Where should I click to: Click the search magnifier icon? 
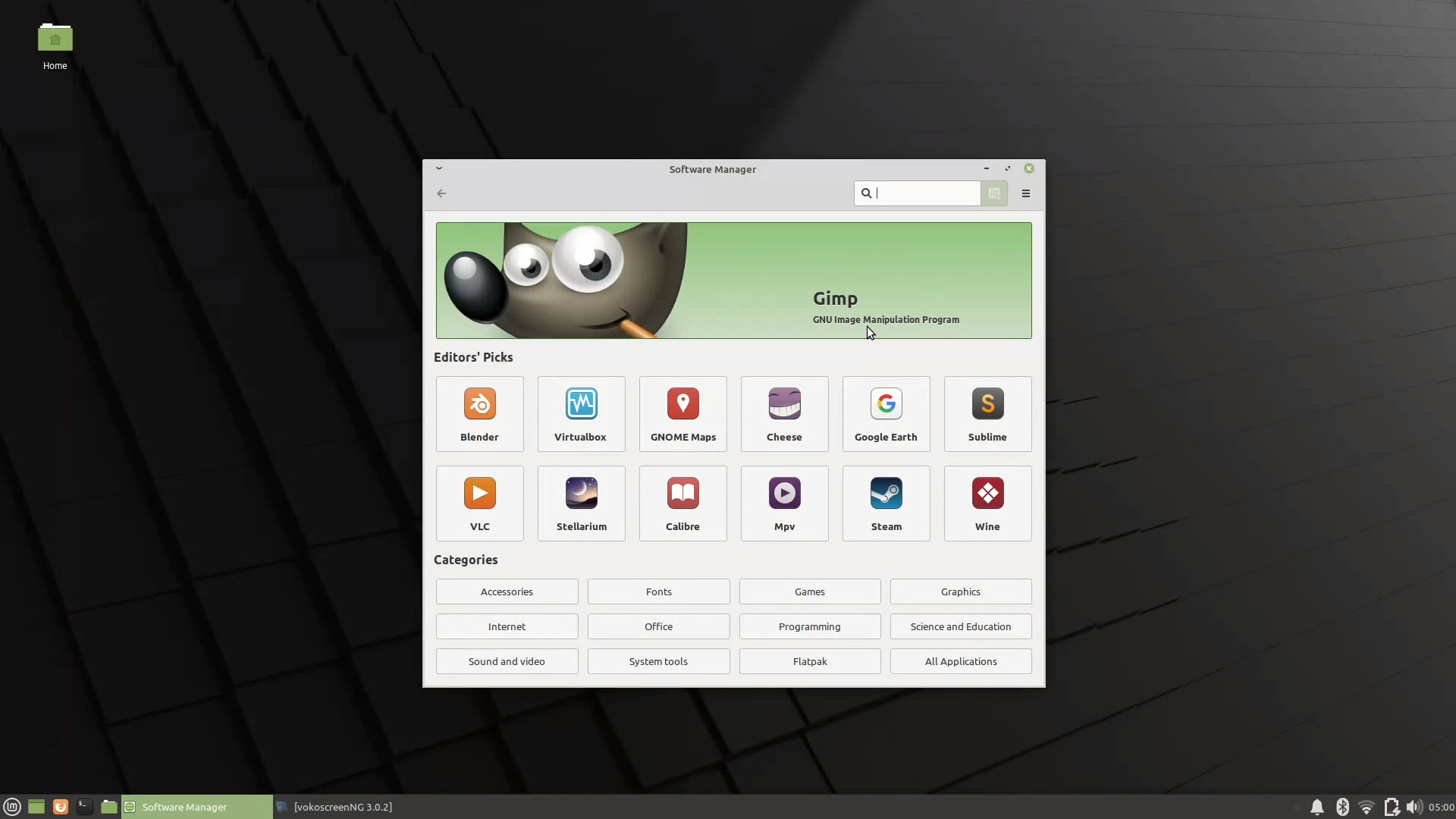(x=866, y=193)
